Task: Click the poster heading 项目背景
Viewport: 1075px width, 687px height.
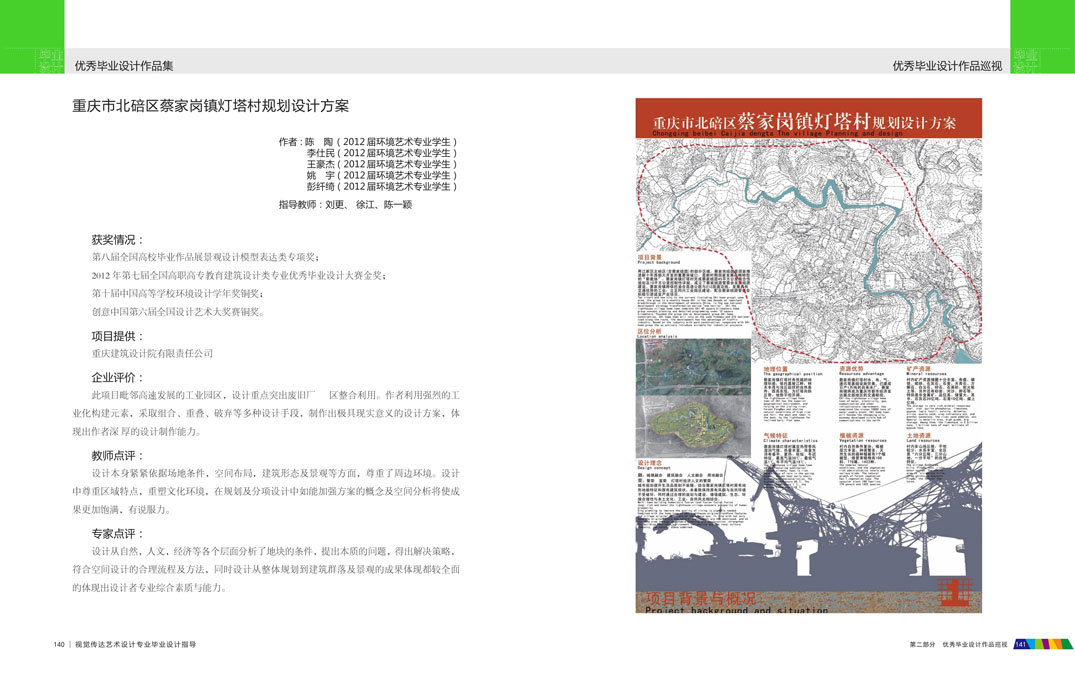Action: [649, 257]
